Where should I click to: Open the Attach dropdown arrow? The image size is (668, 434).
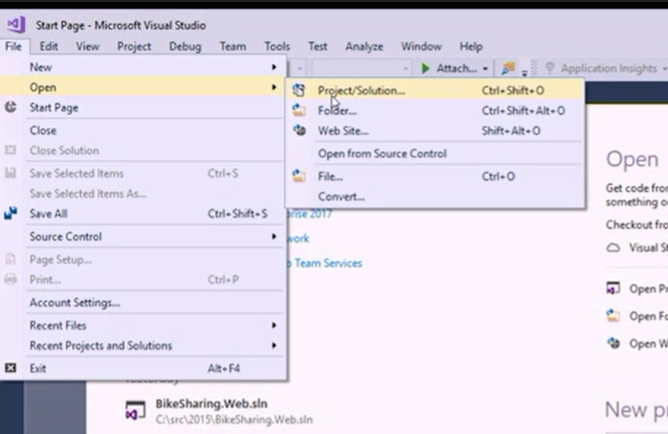pos(485,68)
